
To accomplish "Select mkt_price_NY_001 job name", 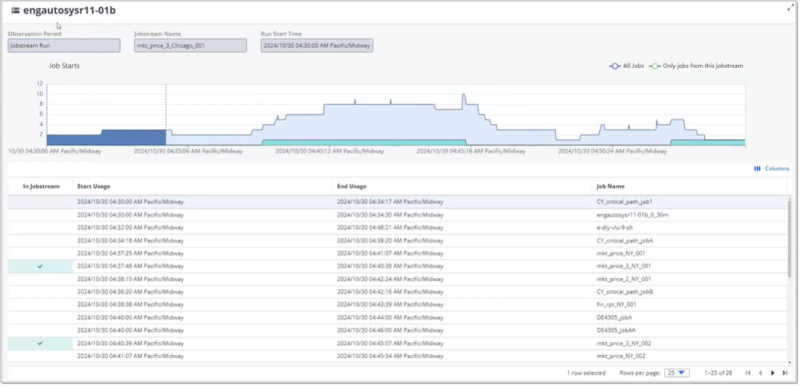I will pyautogui.click(x=620, y=253).
